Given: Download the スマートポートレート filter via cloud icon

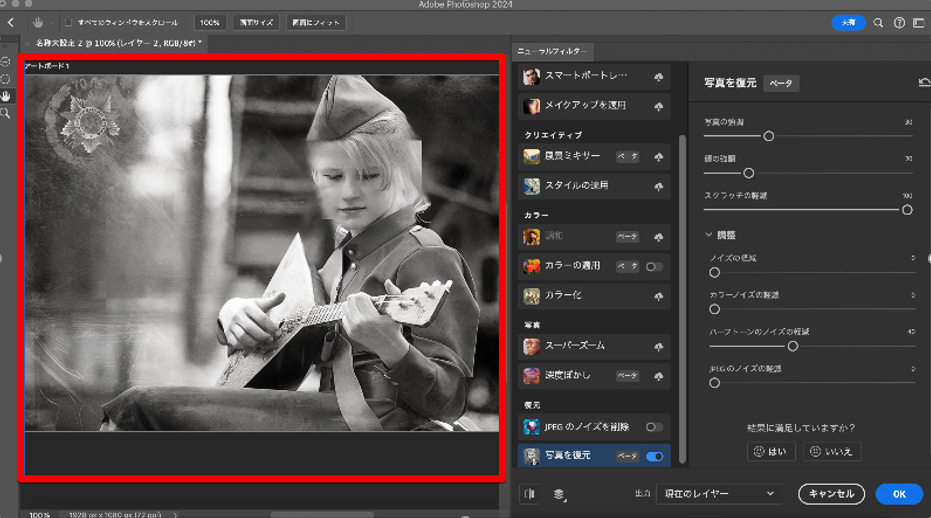Looking at the screenshot, I should pyautogui.click(x=658, y=76).
